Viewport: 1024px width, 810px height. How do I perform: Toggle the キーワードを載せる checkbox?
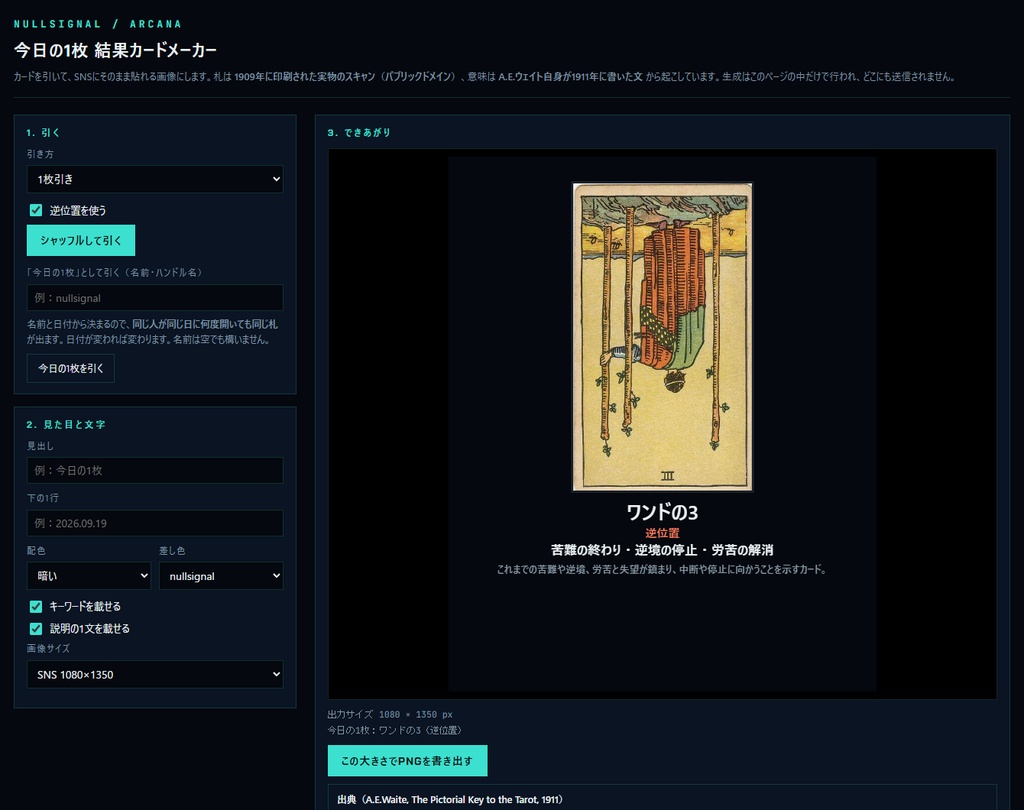click(x=36, y=607)
